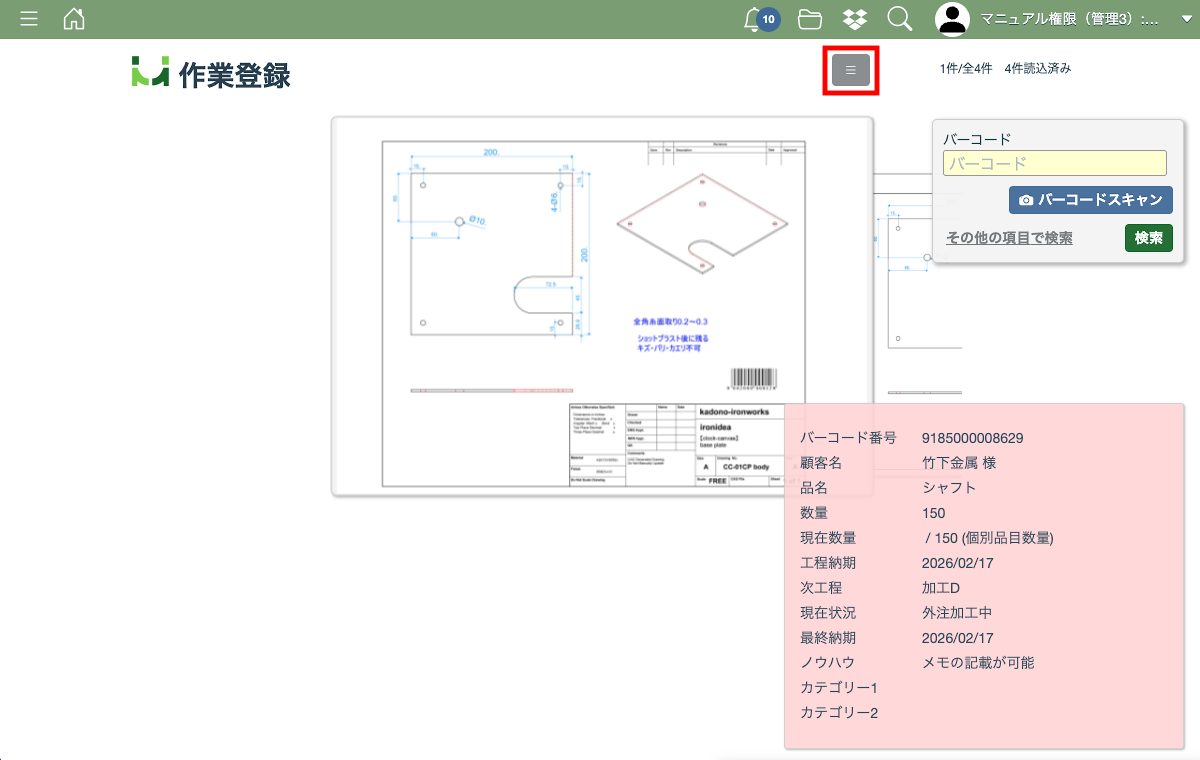Click the barcode number 9185000008629

[x=972, y=438]
